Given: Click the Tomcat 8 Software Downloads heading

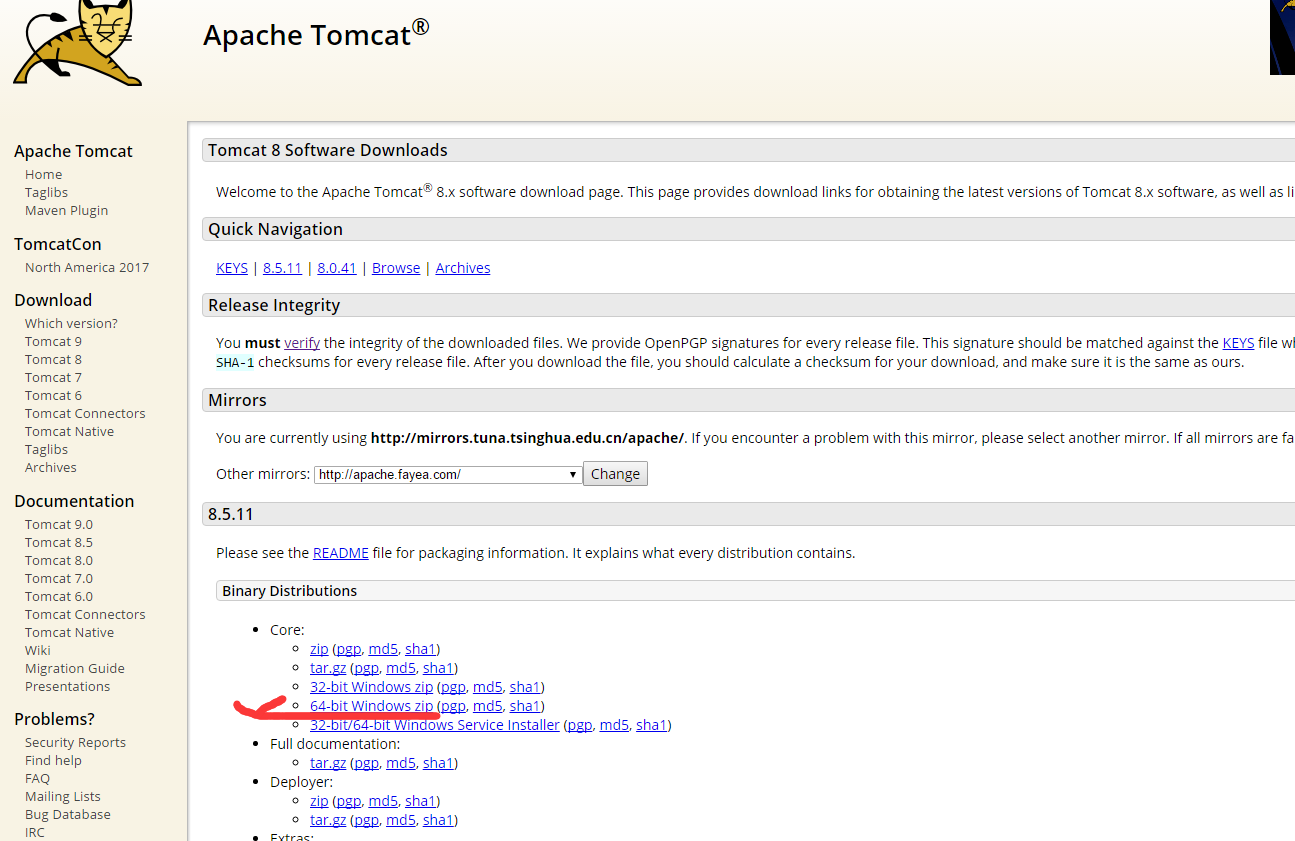Looking at the screenshot, I should coord(328,150).
